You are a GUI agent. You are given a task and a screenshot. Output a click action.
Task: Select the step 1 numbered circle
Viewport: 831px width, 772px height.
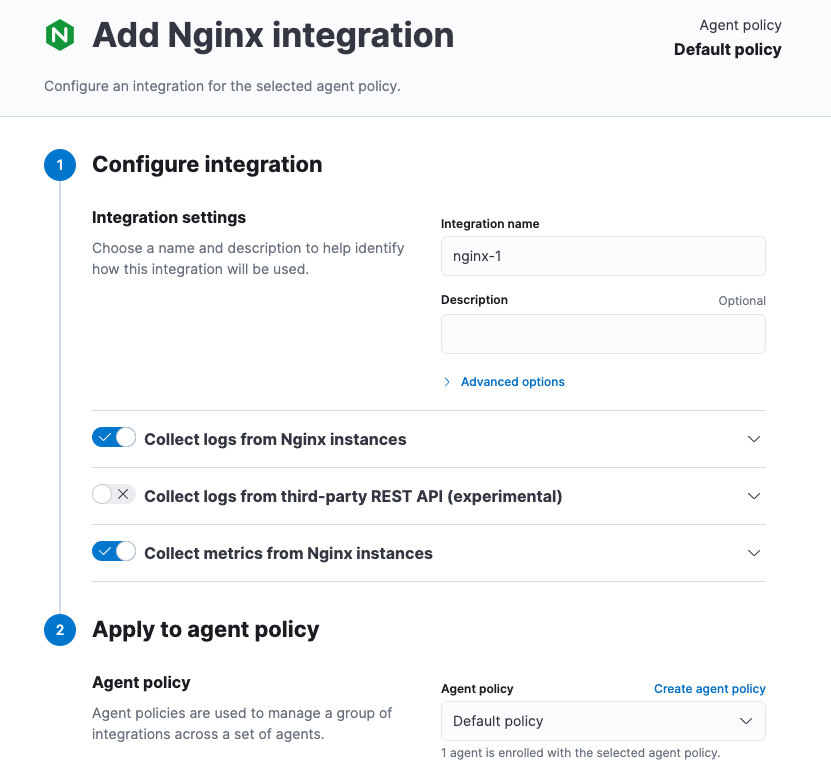60,165
